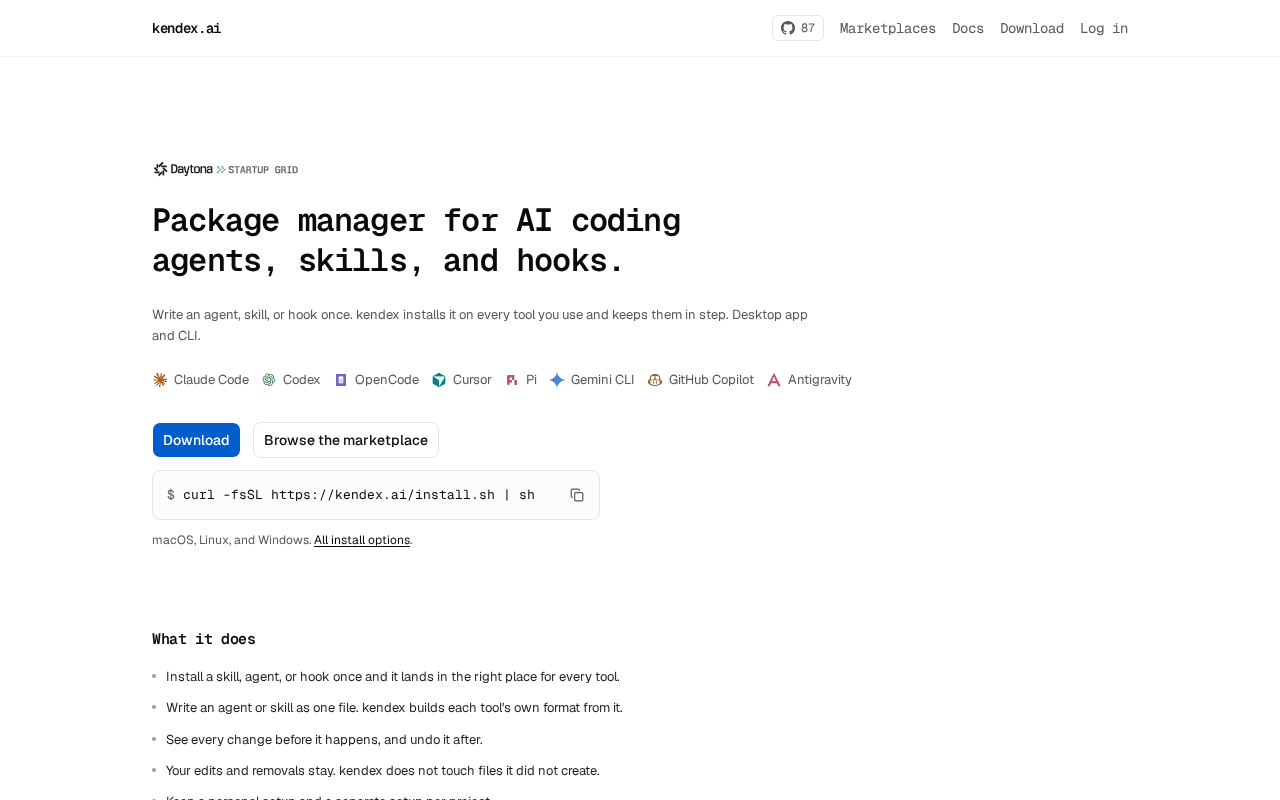This screenshot has width=1280, height=800.
Task: Click the Antigravity logo icon
Action: tap(774, 380)
